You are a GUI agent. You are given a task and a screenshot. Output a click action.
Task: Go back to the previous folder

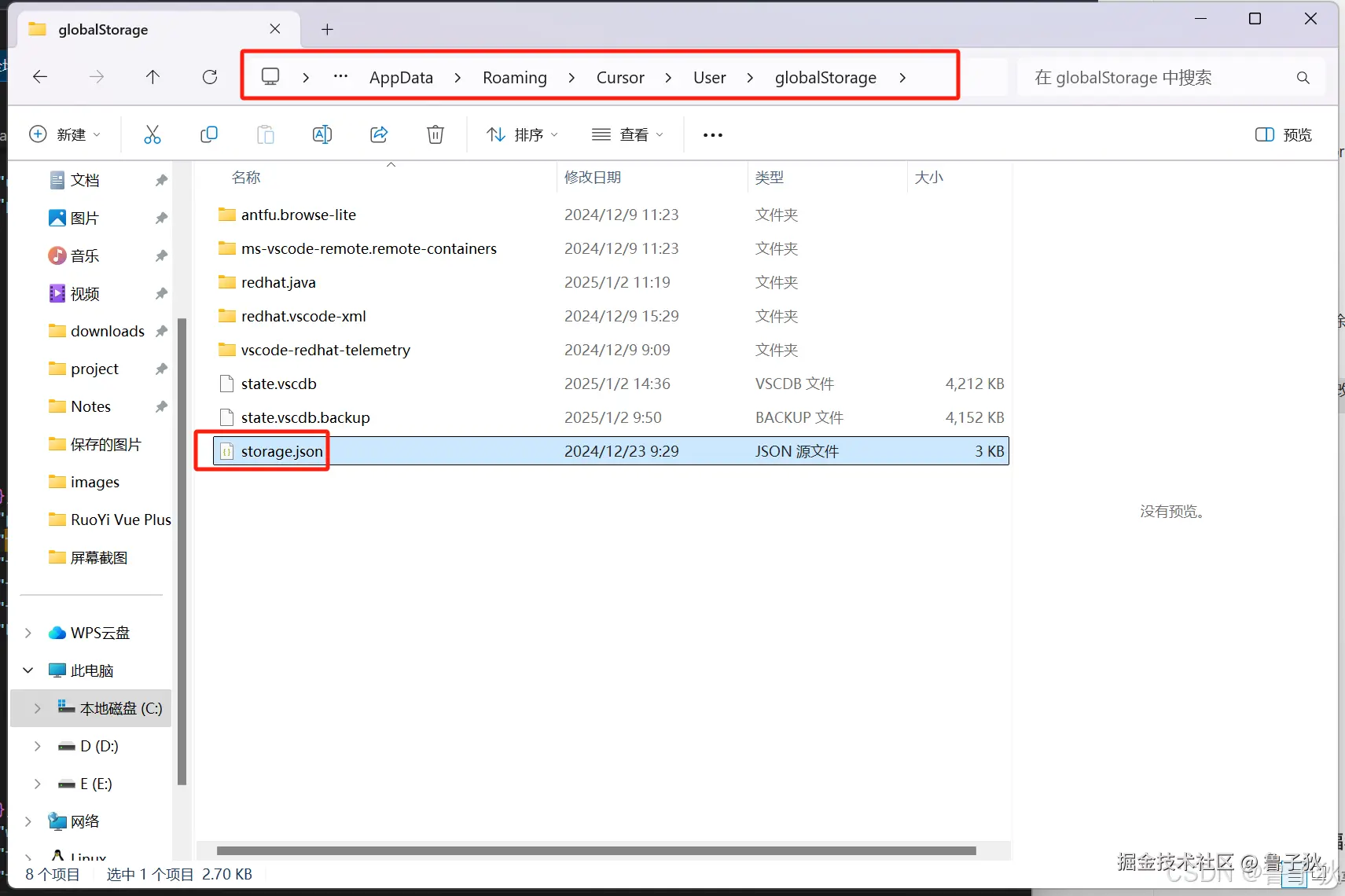click(40, 76)
